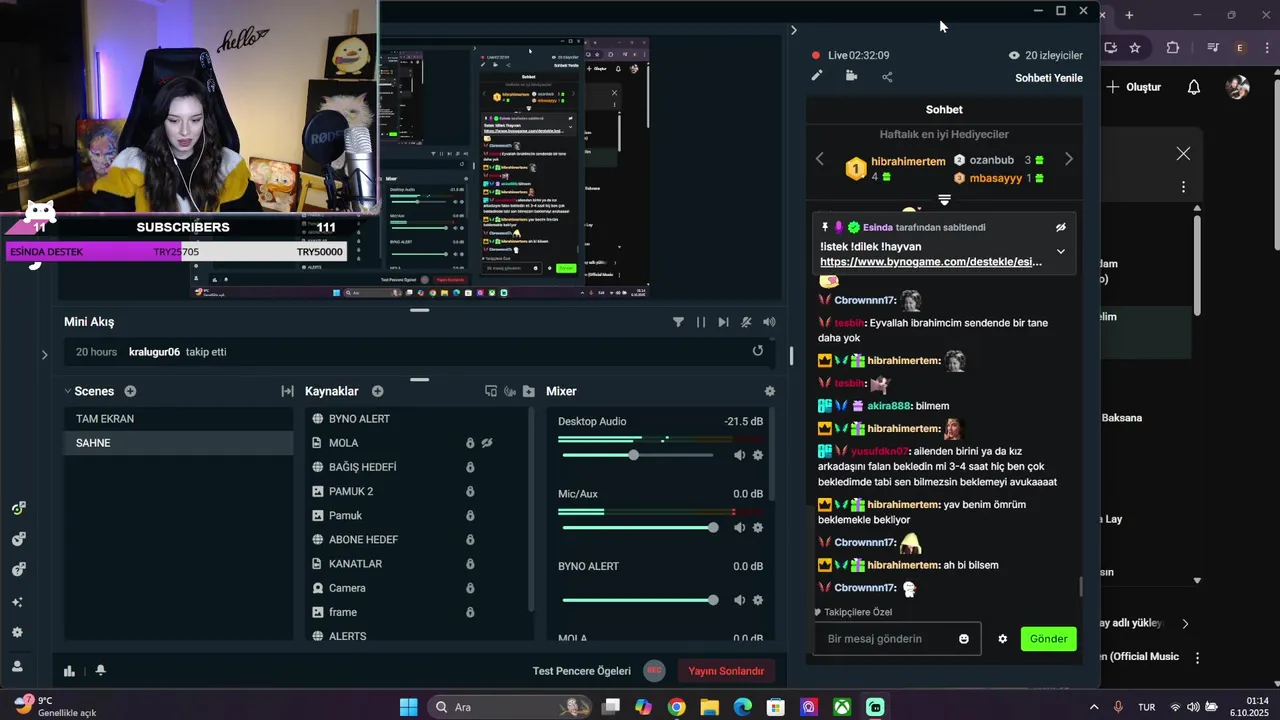The height and width of the screenshot is (720, 1280).
Task: Click Yayını Sonlandır to end stream
Action: (x=726, y=671)
